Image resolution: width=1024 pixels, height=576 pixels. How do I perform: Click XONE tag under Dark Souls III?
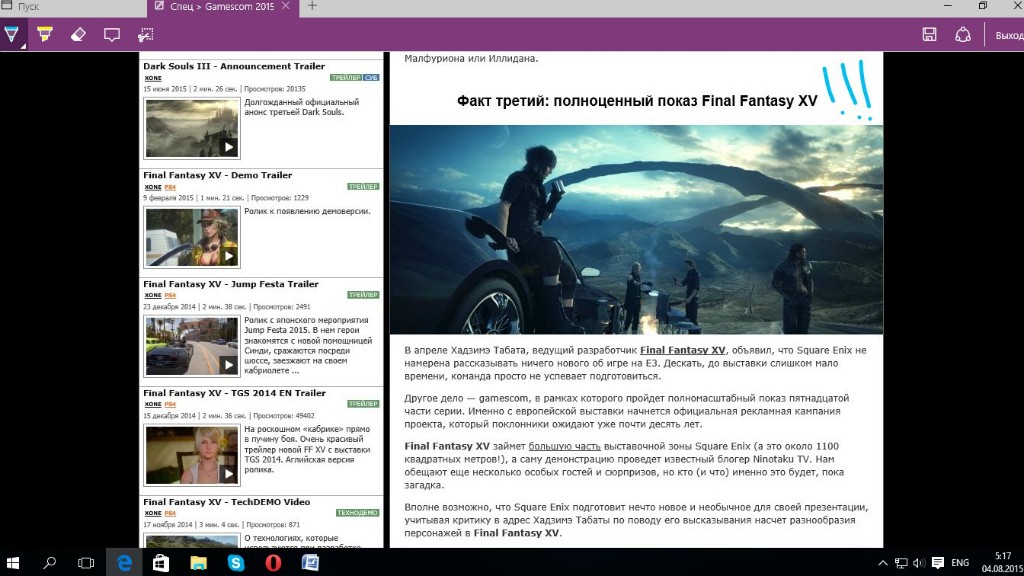click(x=153, y=78)
